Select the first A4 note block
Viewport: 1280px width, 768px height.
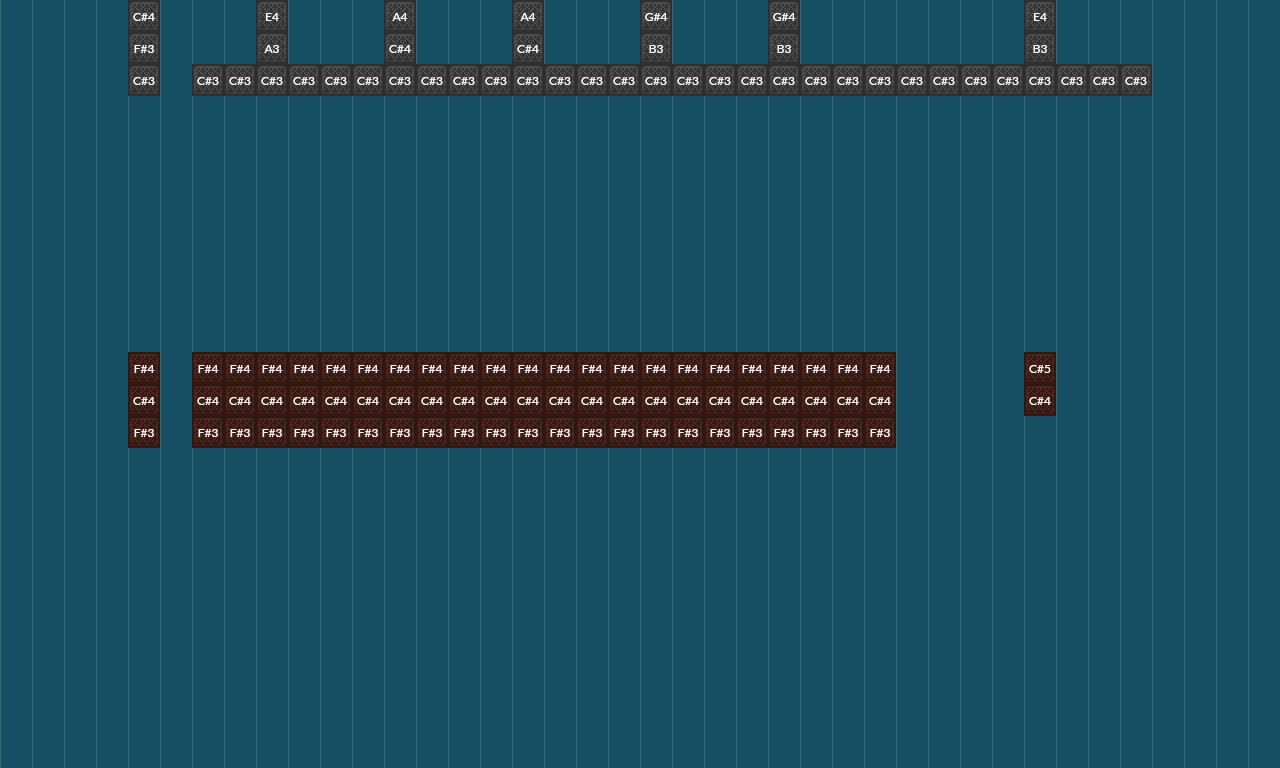[399, 16]
